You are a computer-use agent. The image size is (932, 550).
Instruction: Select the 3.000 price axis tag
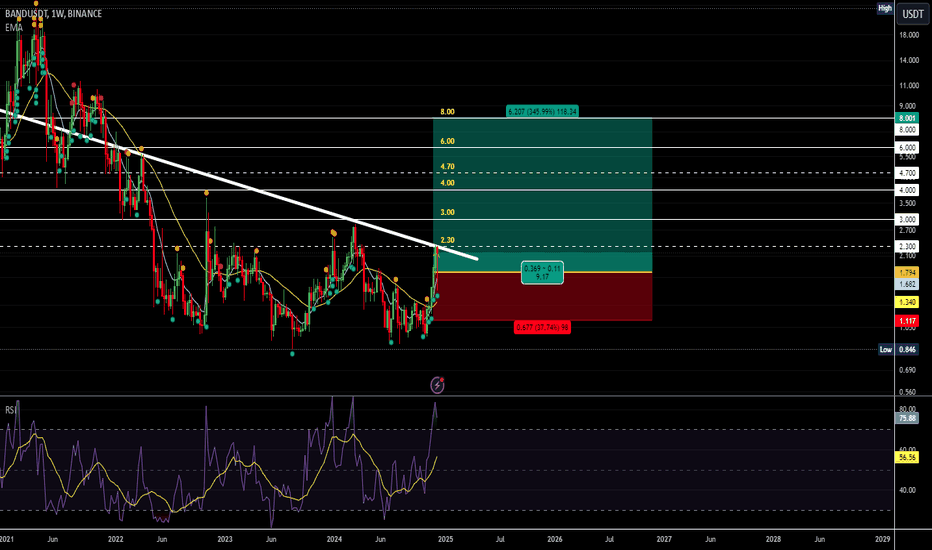coord(907,219)
